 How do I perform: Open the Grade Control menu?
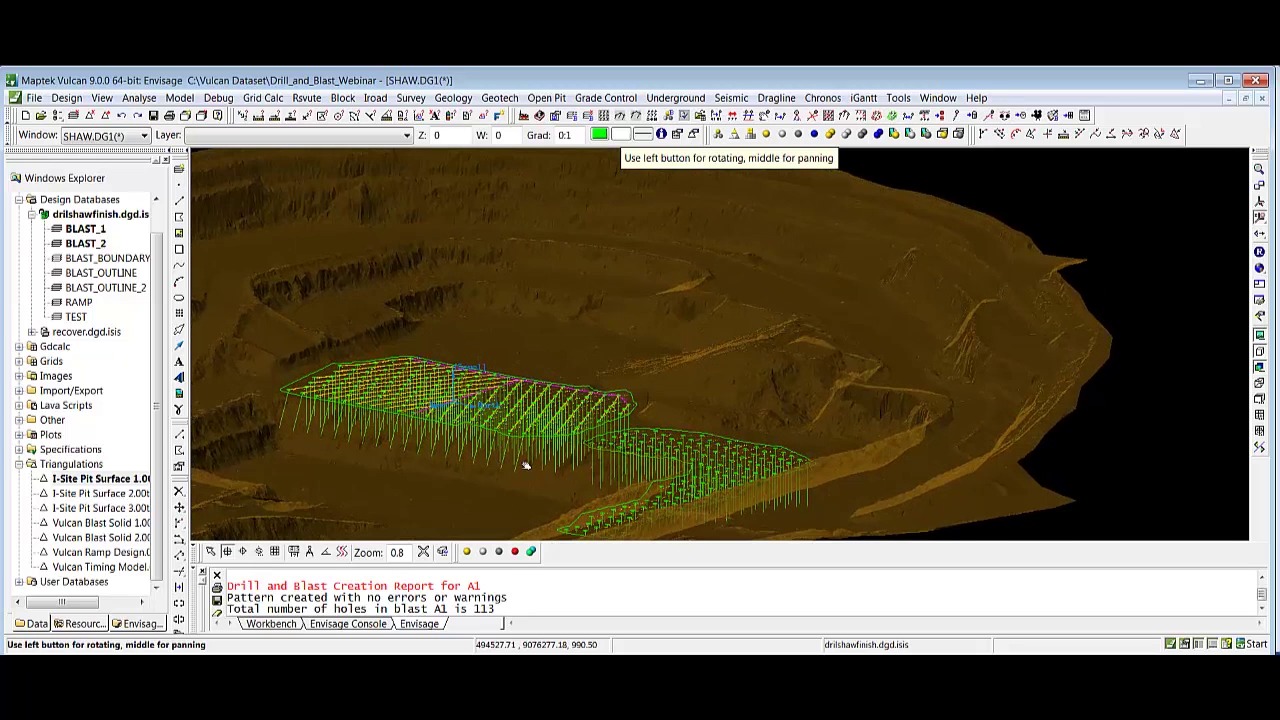coord(605,98)
